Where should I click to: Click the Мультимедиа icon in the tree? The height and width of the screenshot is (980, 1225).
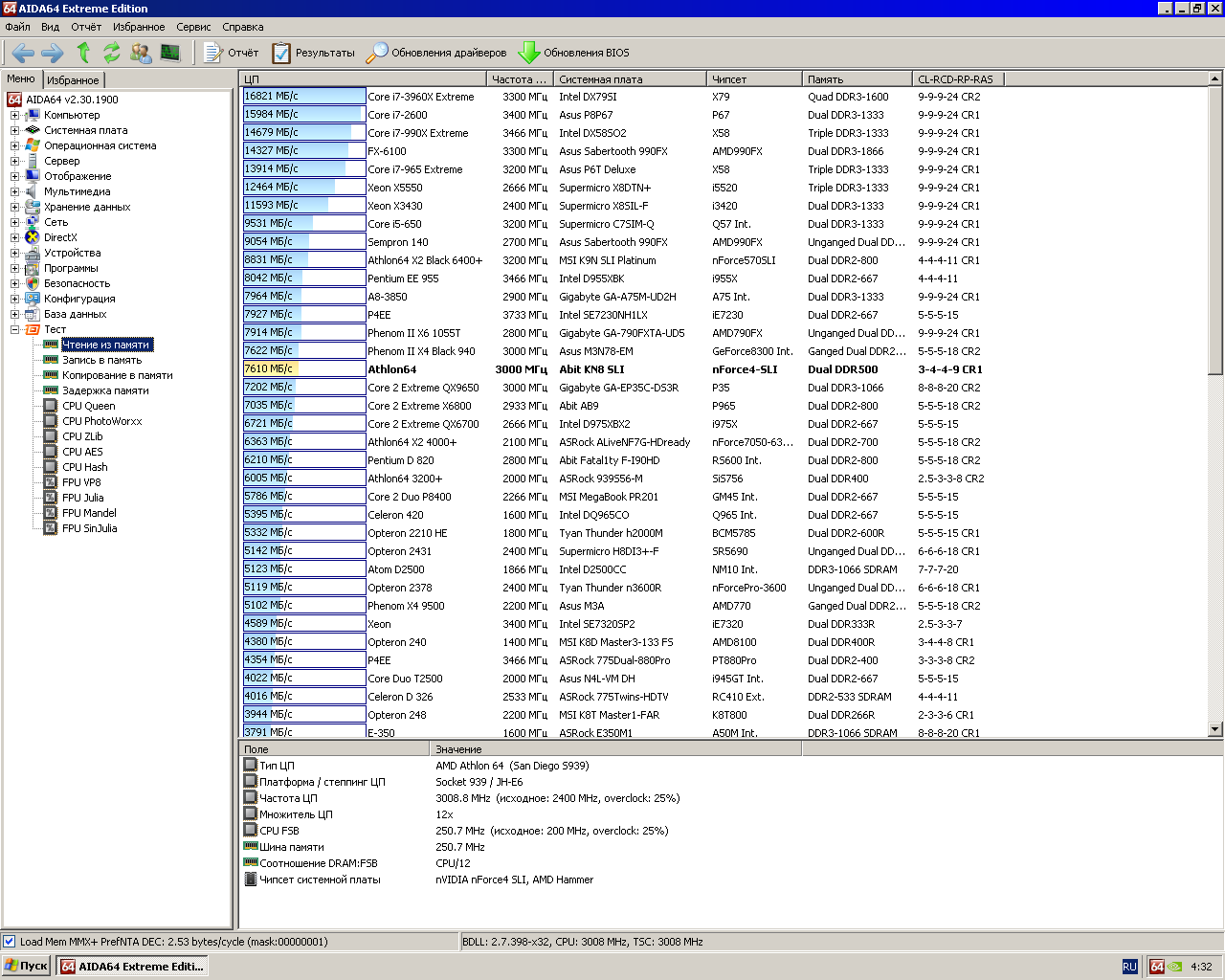(x=33, y=191)
